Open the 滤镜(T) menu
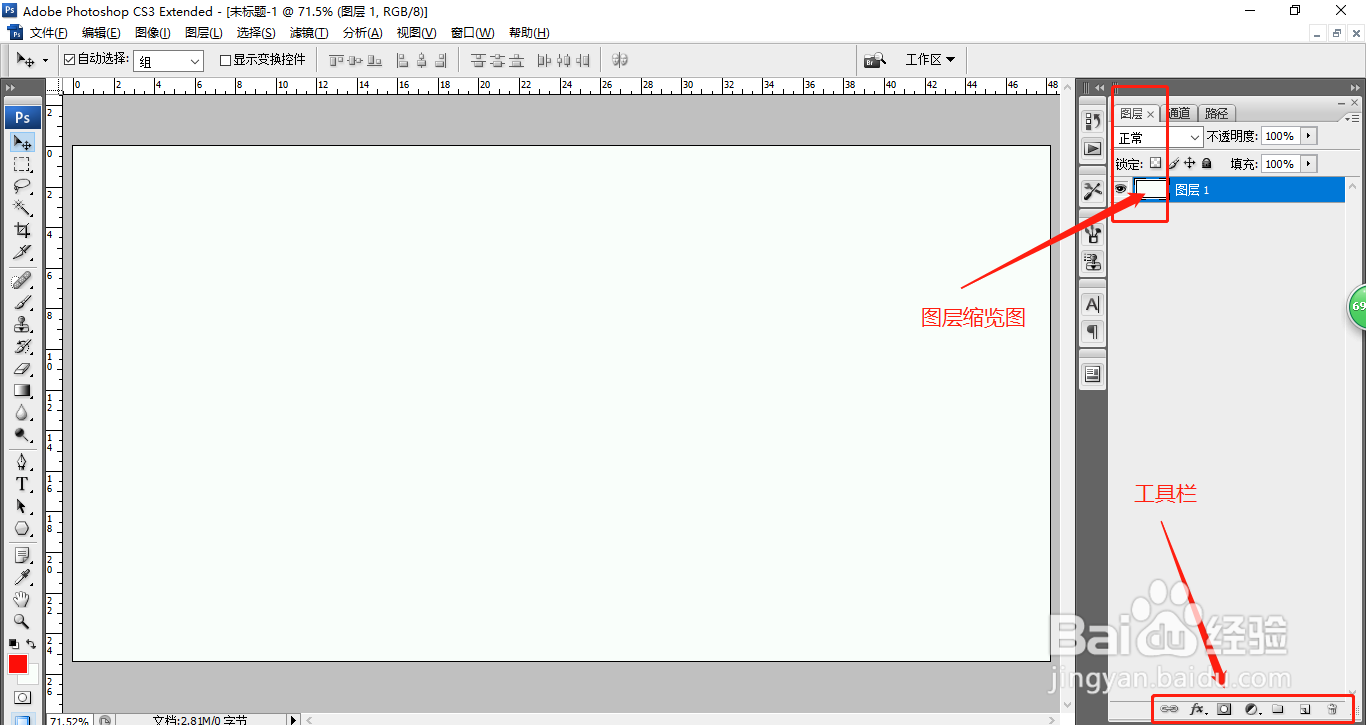1366x725 pixels. (309, 33)
